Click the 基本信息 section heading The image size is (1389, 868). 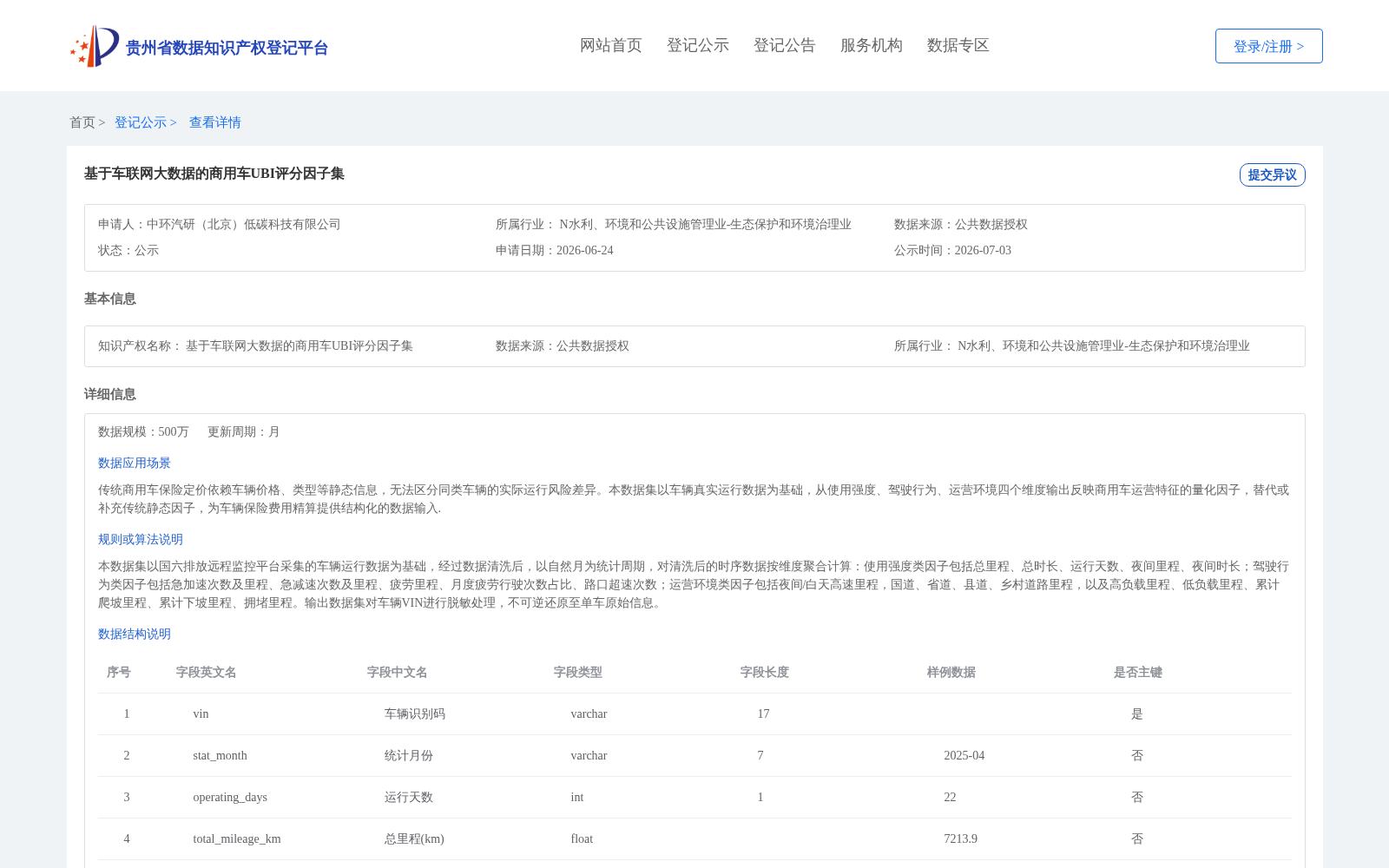(110, 299)
